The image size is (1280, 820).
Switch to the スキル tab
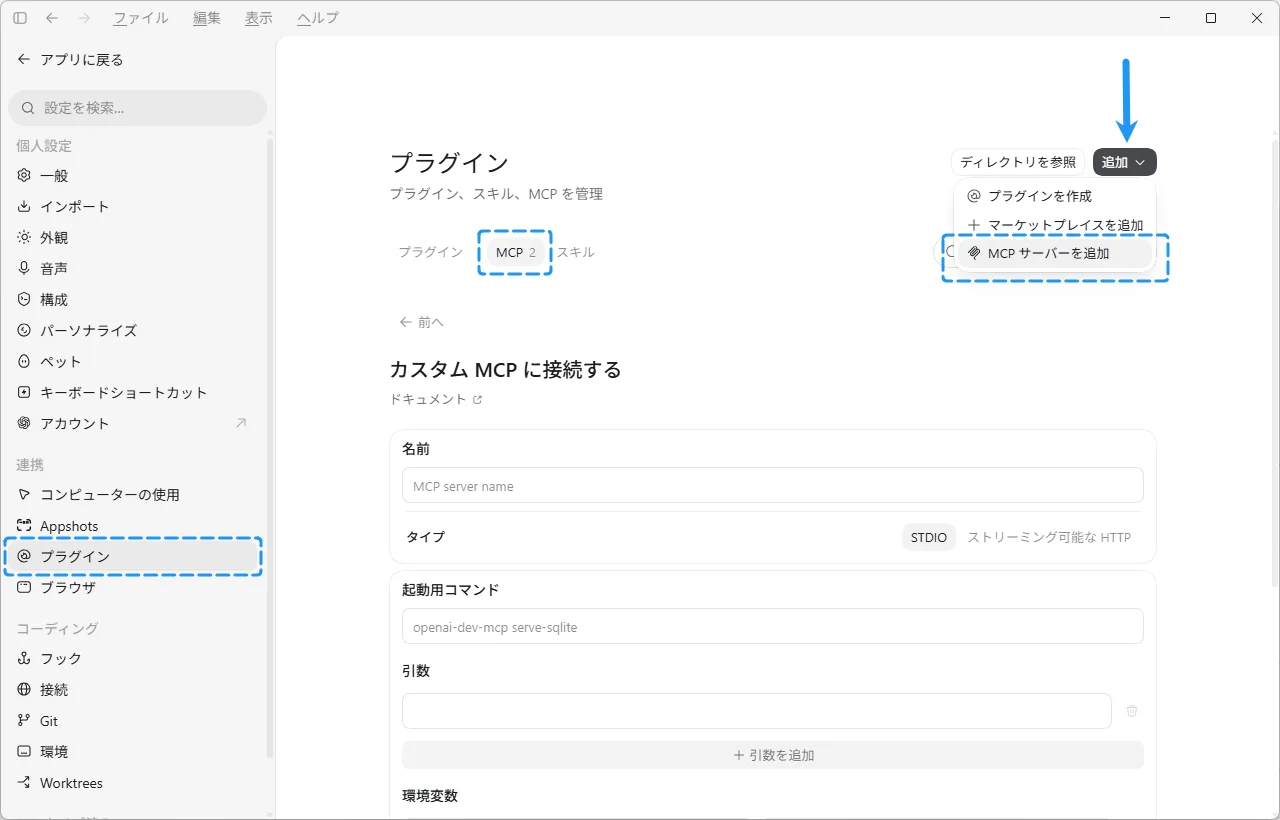[x=575, y=252]
